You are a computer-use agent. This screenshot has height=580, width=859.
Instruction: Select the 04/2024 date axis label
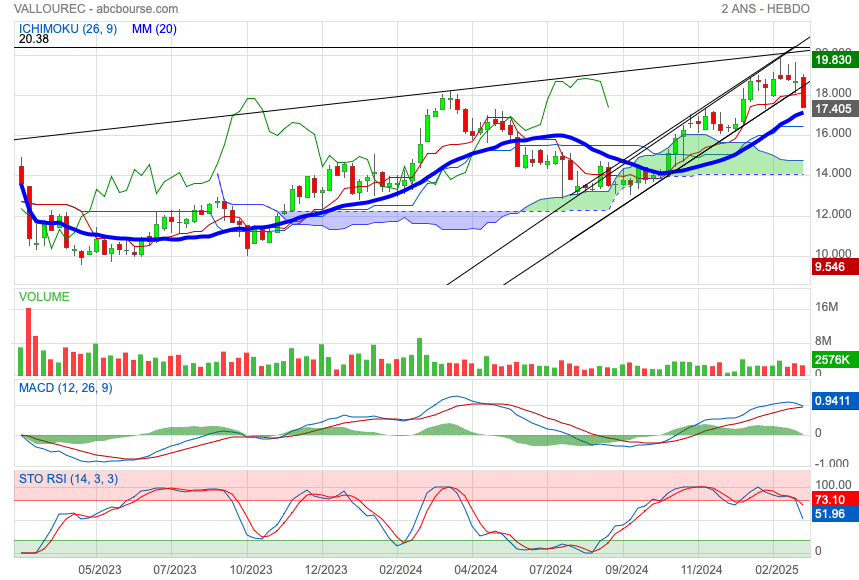pyautogui.click(x=476, y=570)
